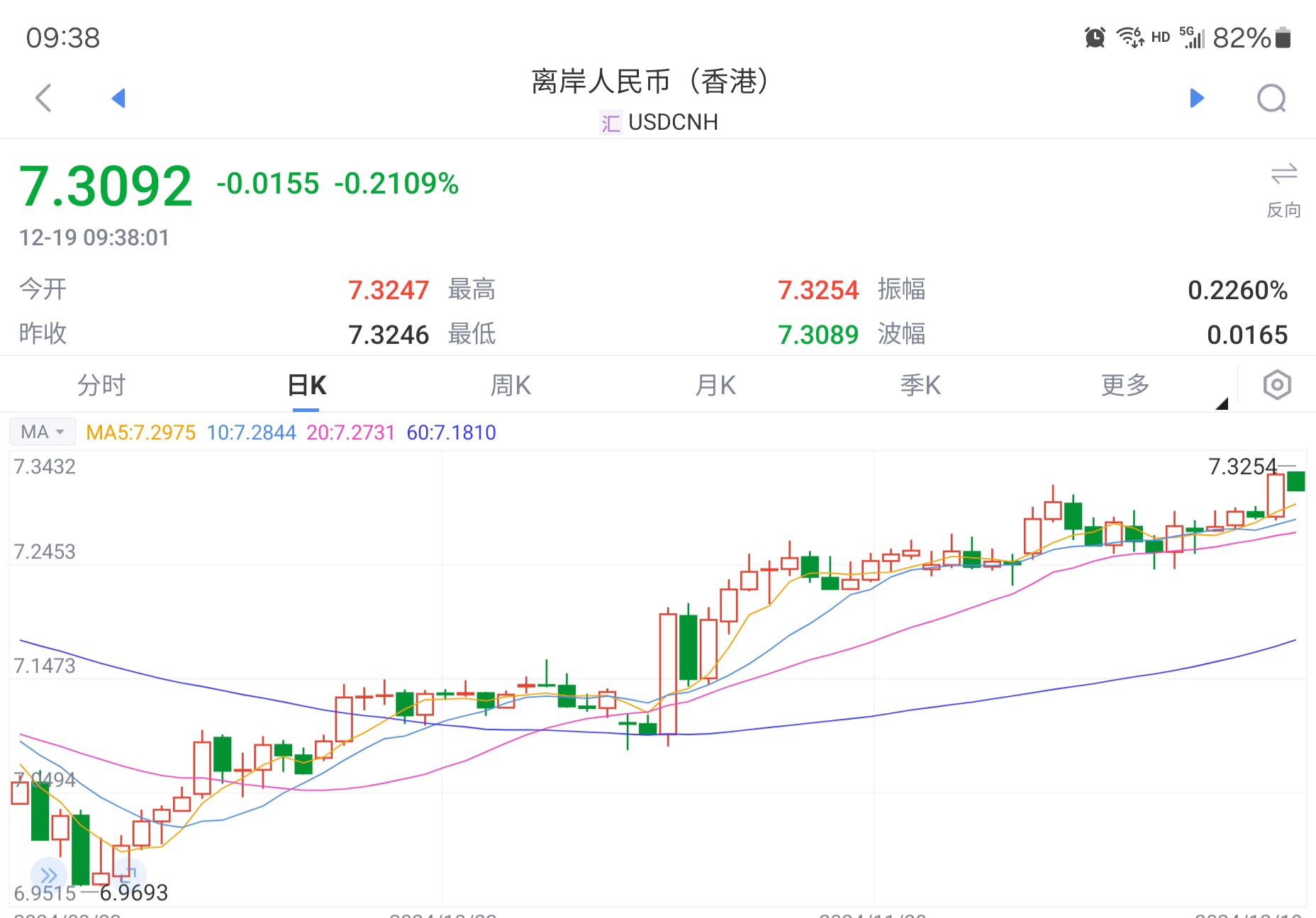This screenshot has height=918, width=1316.
Task: Tap the 波幅 value 0.0165
Action: tap(1247, 335)
